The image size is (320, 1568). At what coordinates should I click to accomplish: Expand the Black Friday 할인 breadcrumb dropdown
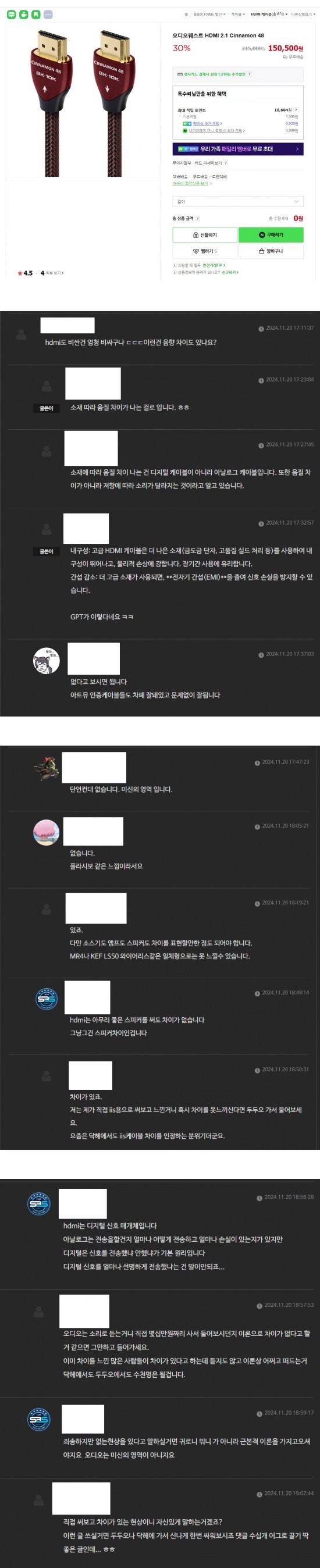tap(209, 15)
